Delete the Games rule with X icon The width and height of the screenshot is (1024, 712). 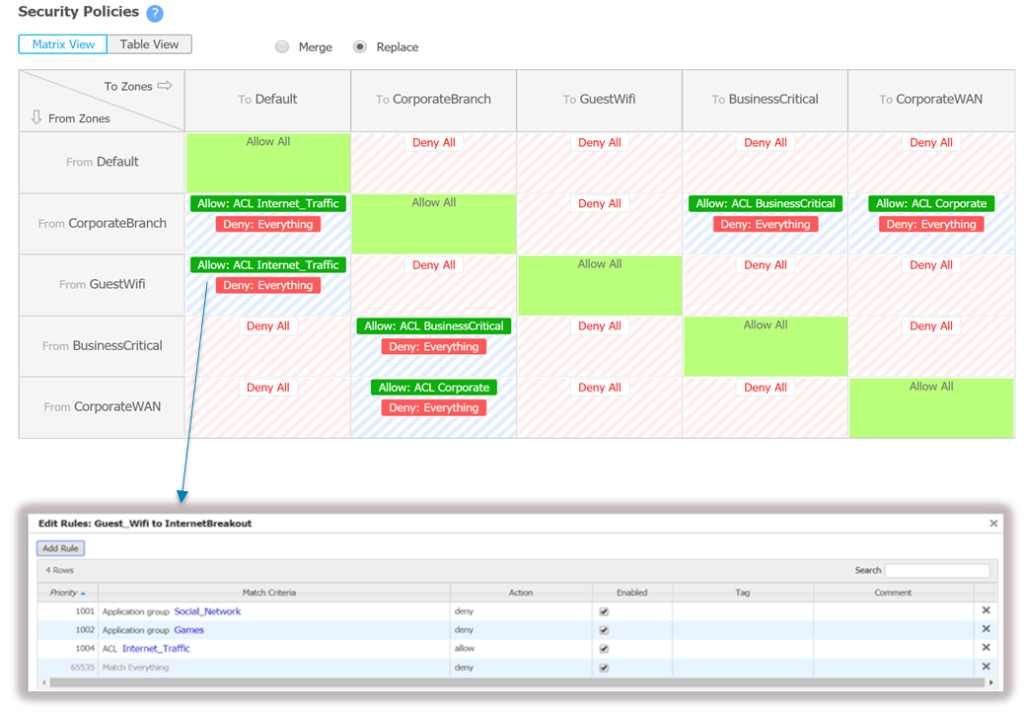(985, 630)
